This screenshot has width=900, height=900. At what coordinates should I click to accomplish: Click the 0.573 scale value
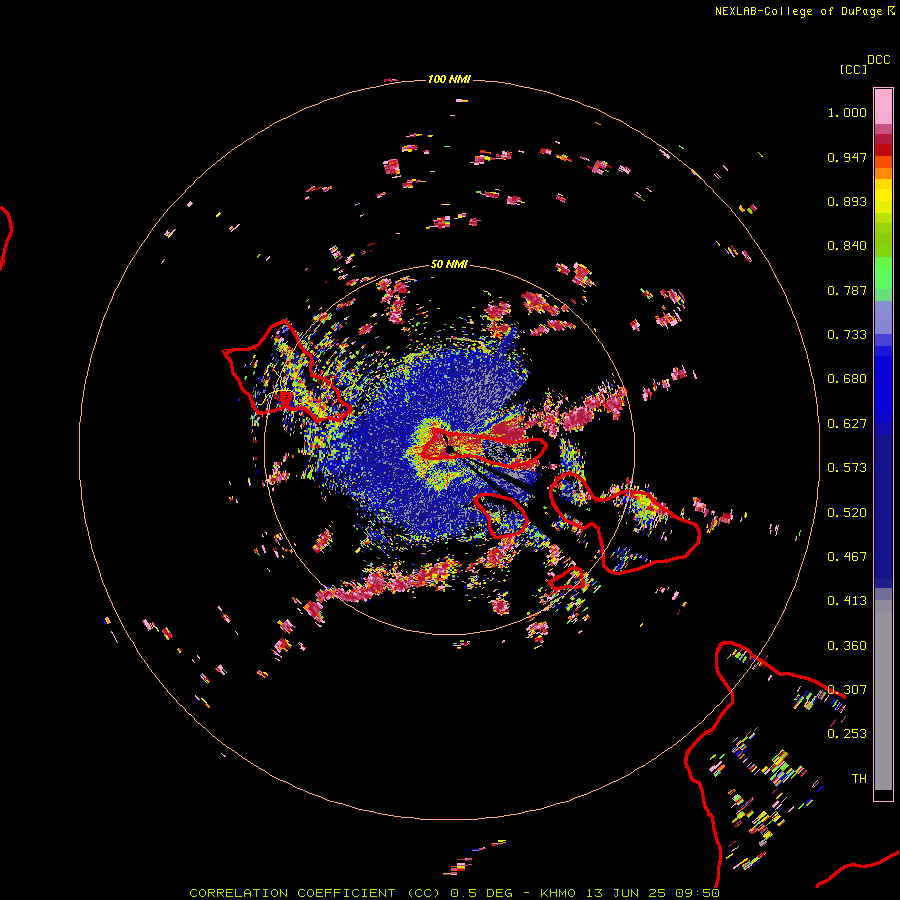point(847,468)
